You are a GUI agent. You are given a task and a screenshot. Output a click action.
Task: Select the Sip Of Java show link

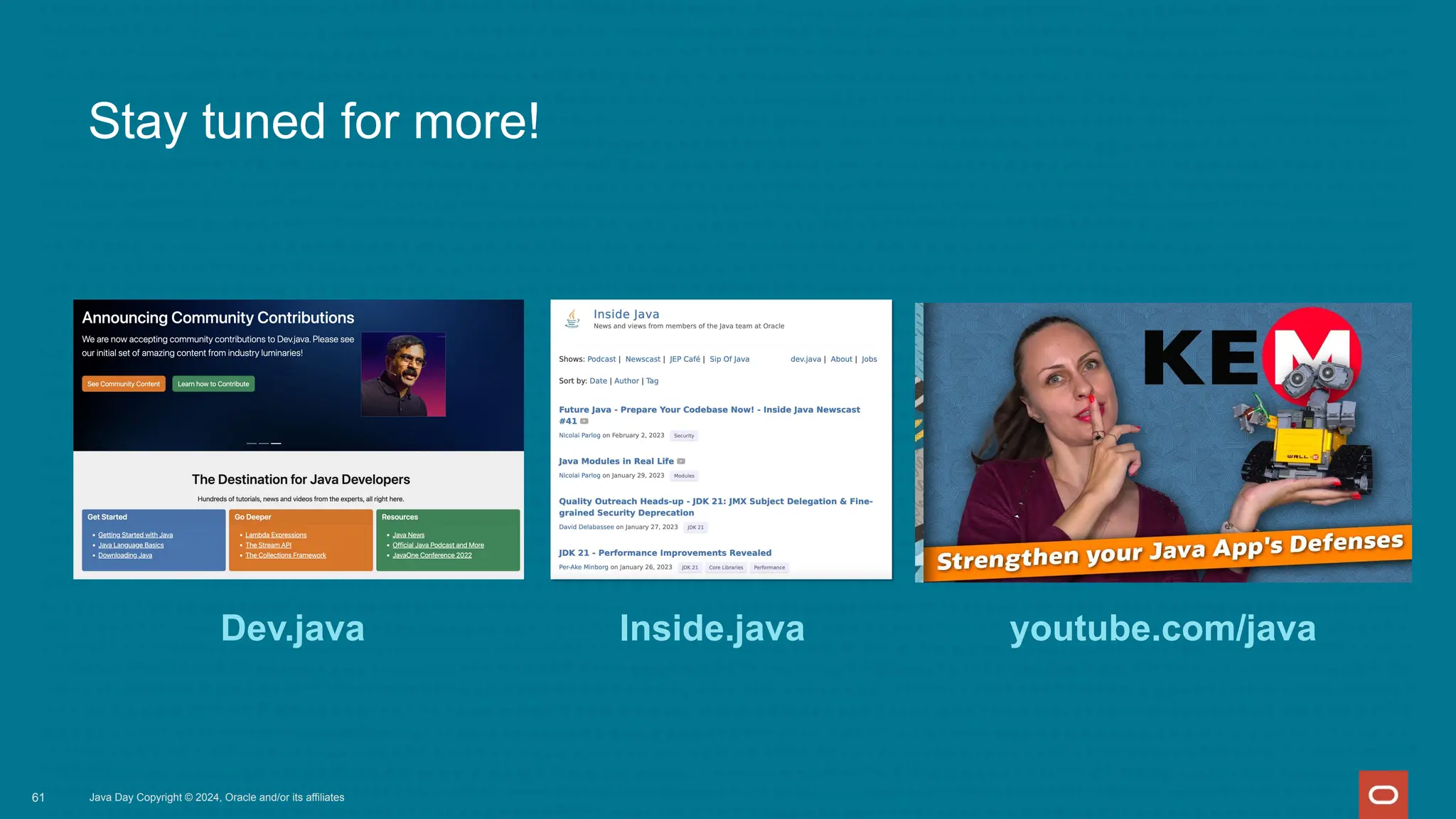point(729,359)
